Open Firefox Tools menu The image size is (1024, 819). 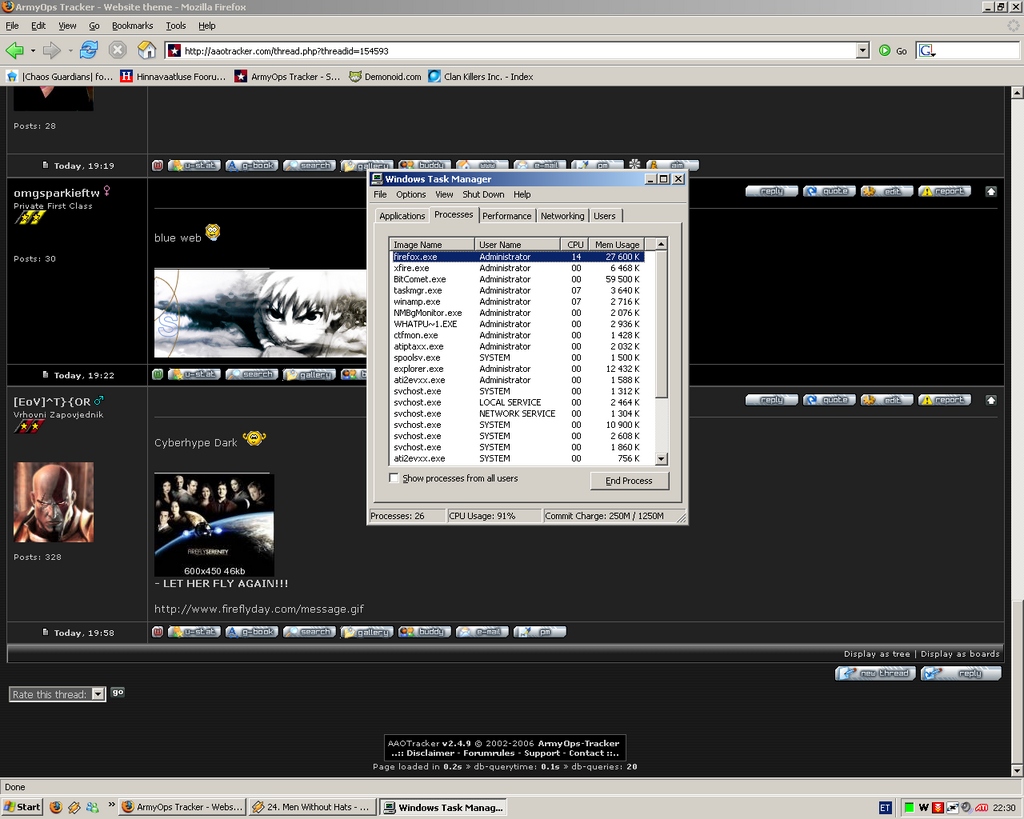point(176,26)
